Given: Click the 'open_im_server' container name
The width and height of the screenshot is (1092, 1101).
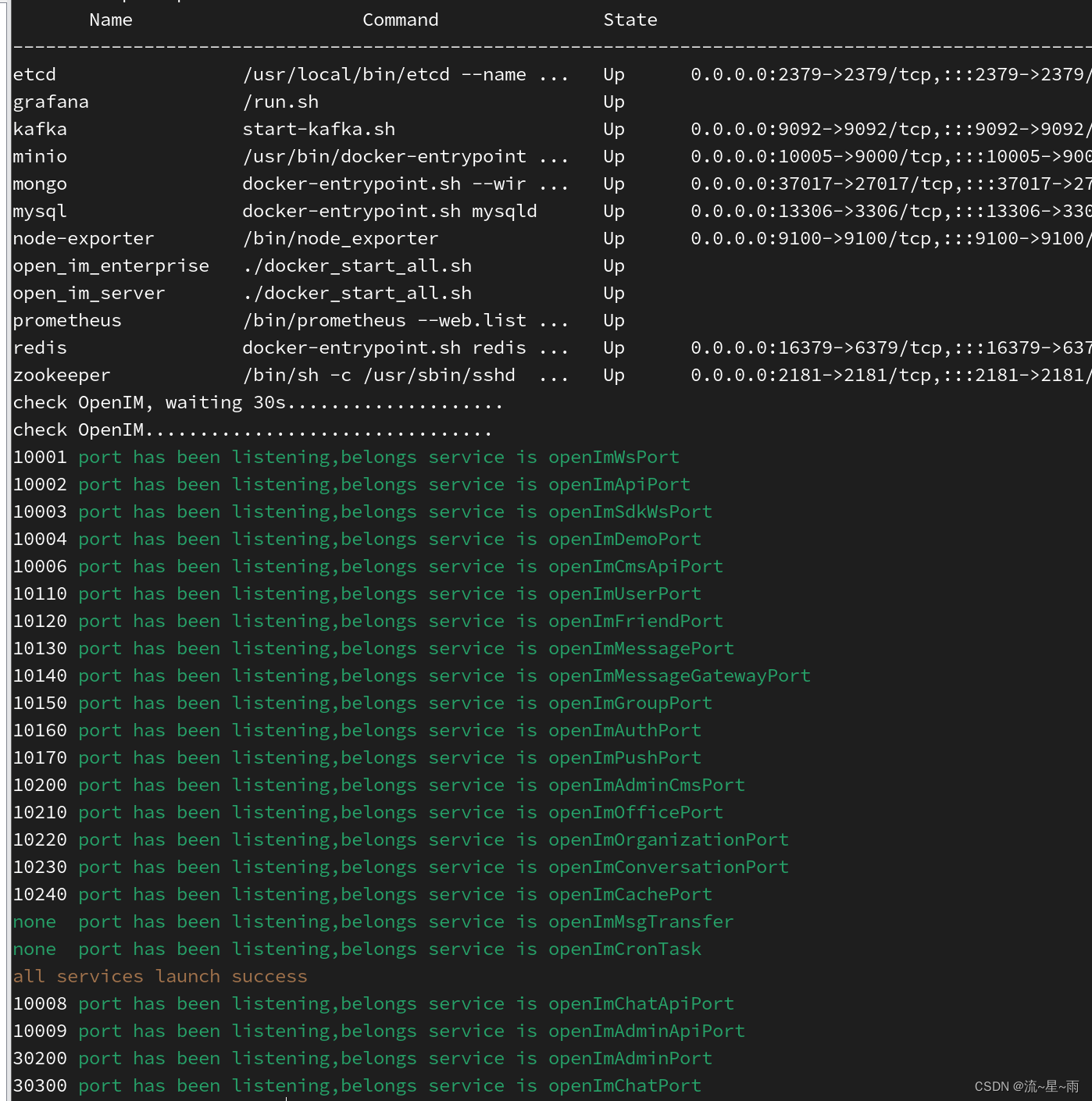Looking at the screenshot, I should pos(89,293).
